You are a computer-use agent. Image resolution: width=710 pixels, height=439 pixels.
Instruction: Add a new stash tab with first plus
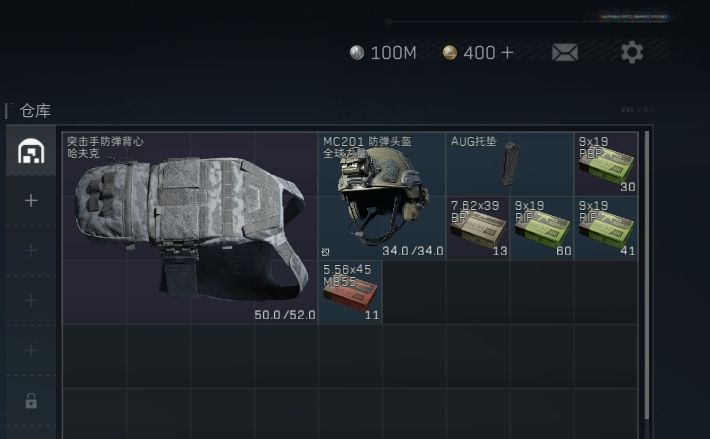[31, 200]
